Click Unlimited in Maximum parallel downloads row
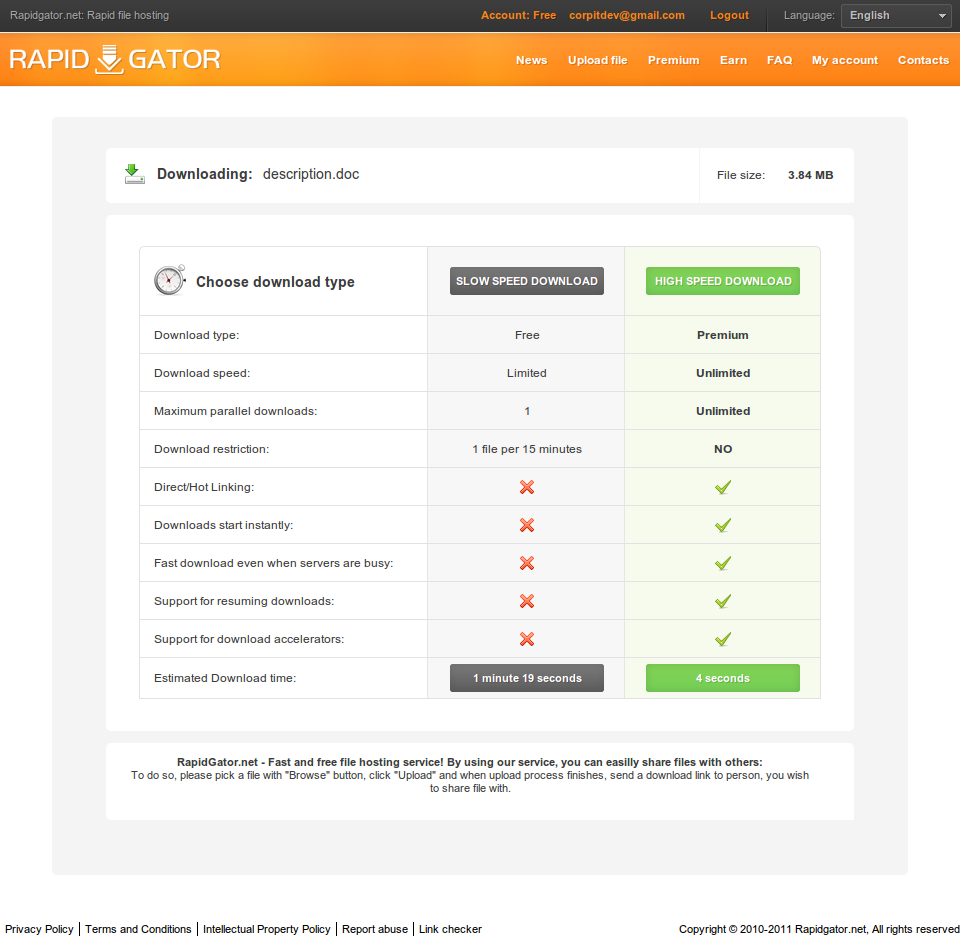Screen dimensions: 960x947 (x=722, y=411)
